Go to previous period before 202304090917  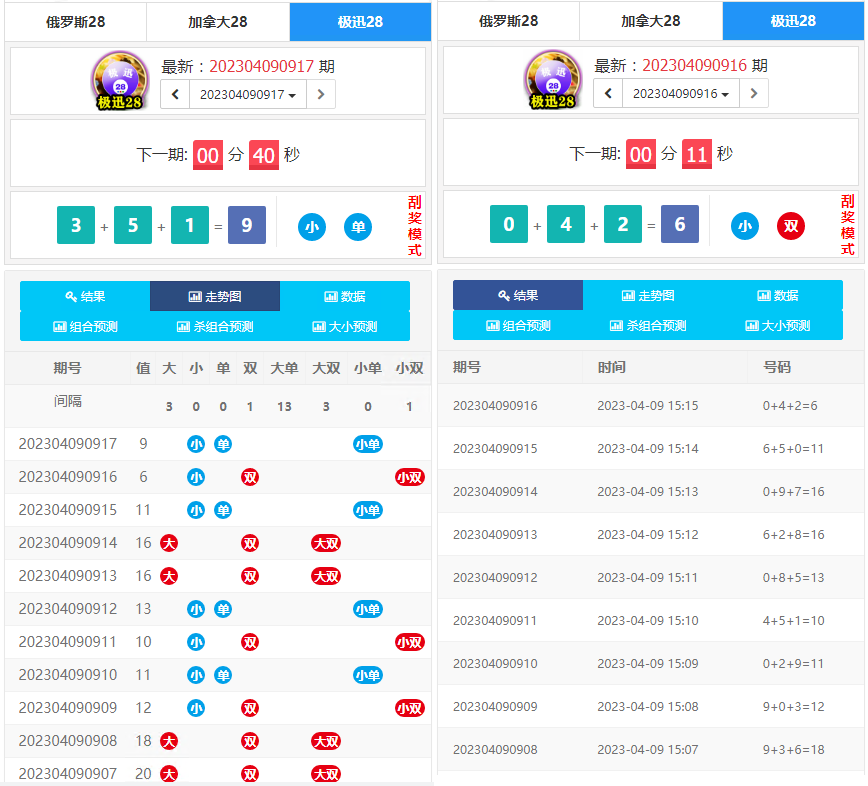[175, 95]
